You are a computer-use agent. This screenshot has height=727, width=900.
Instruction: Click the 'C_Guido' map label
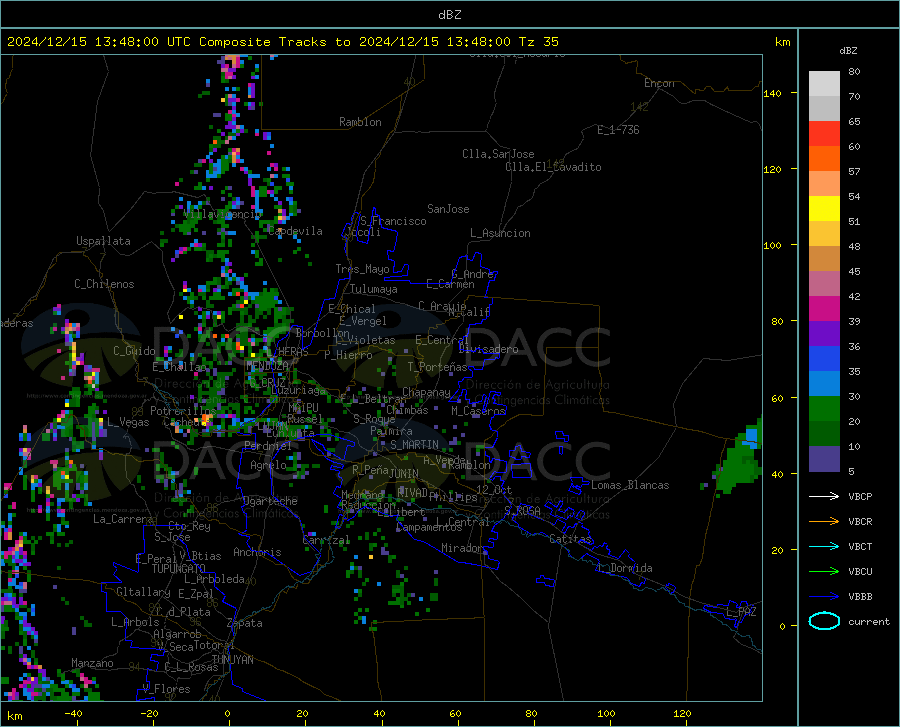[x=134, y=351]
